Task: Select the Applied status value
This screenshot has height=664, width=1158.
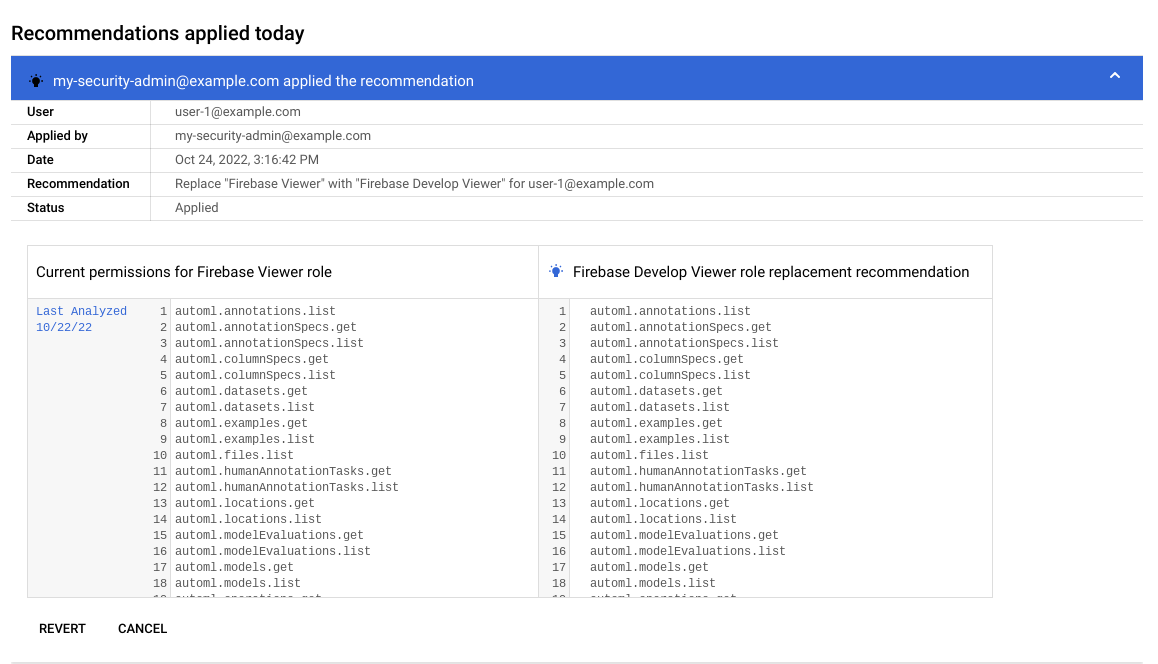Action: [x=196, y=207]
